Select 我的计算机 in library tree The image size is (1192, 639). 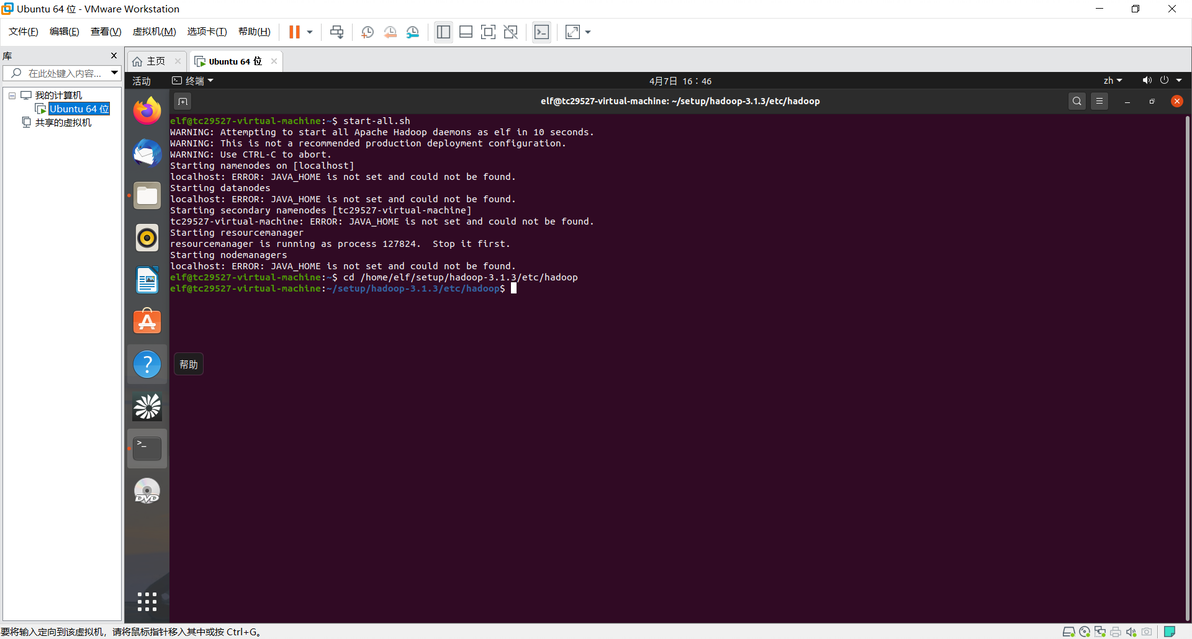(58, 95)
